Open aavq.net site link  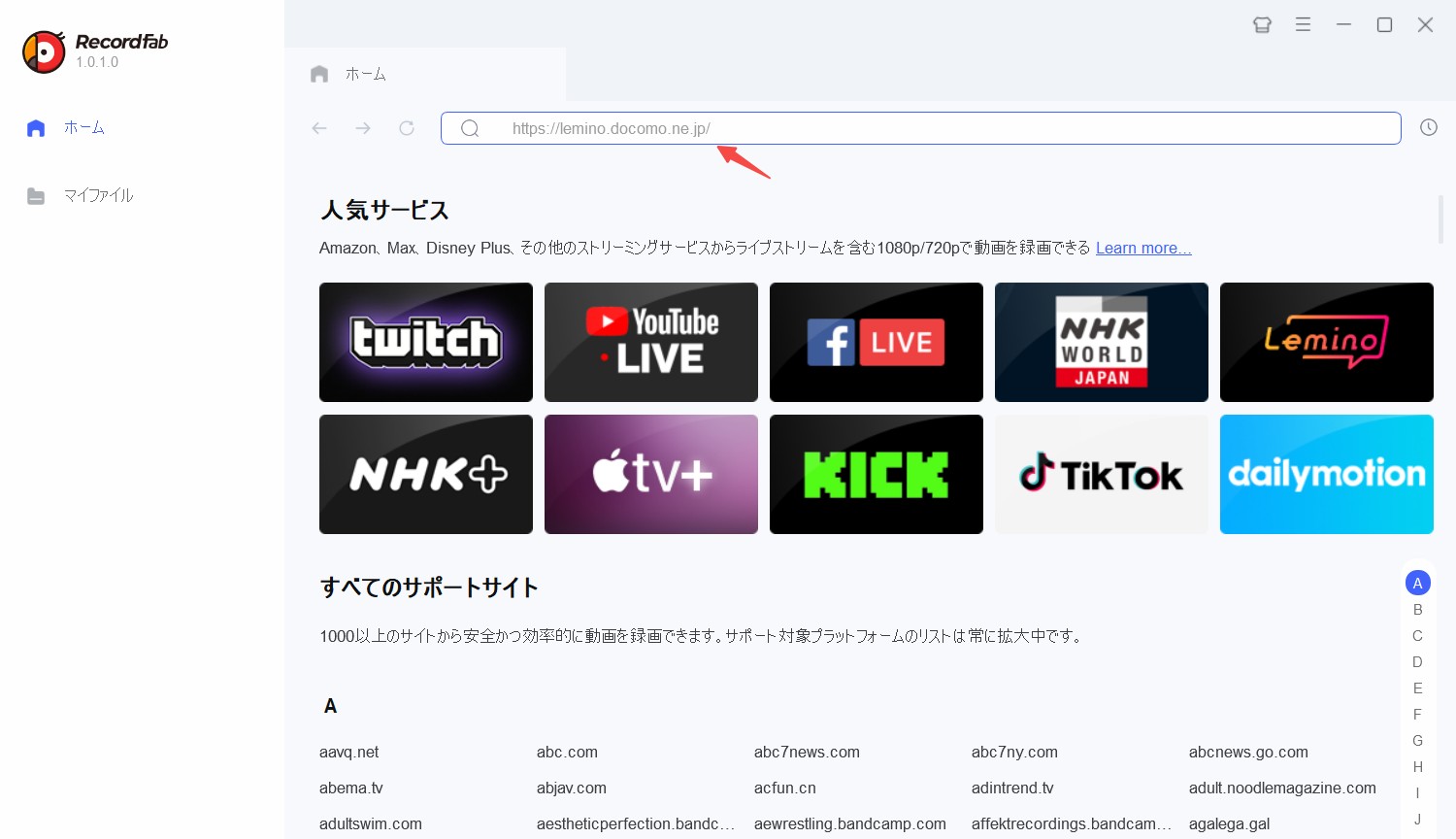(x=348, y=753)
